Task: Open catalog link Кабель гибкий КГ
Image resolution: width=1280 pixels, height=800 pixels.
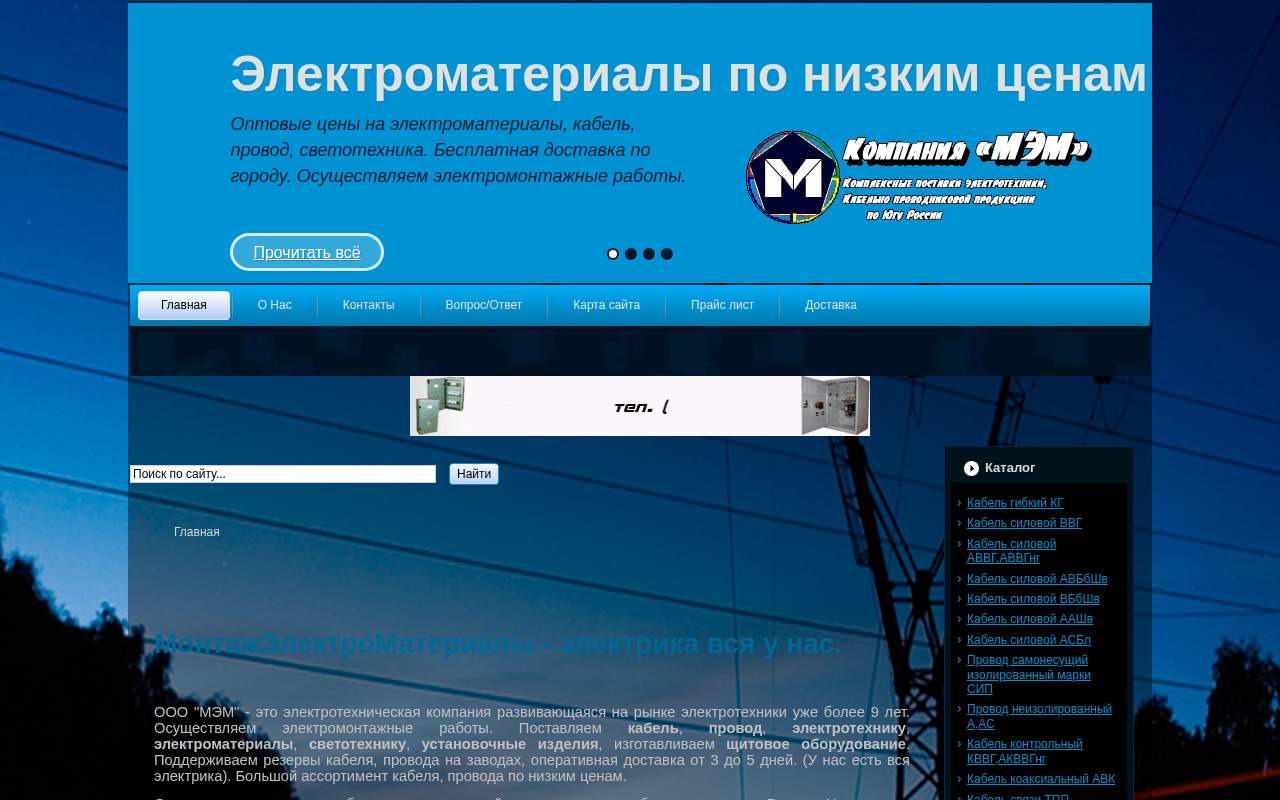Action: tap(1015, 503)
